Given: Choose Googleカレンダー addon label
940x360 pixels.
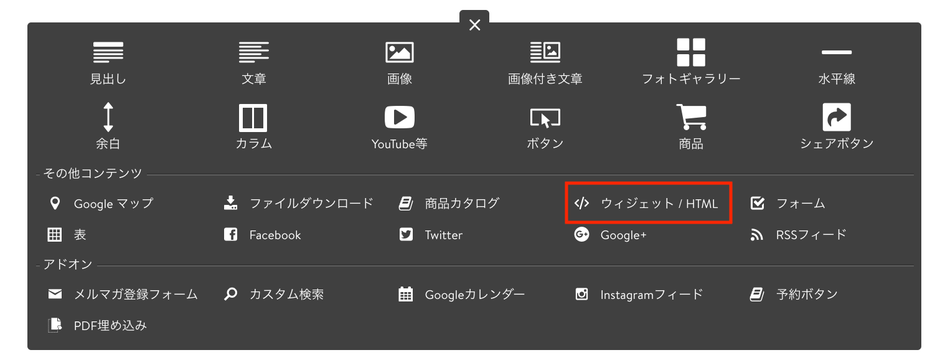Looking at the screenshot, I should tap(475, 294).
